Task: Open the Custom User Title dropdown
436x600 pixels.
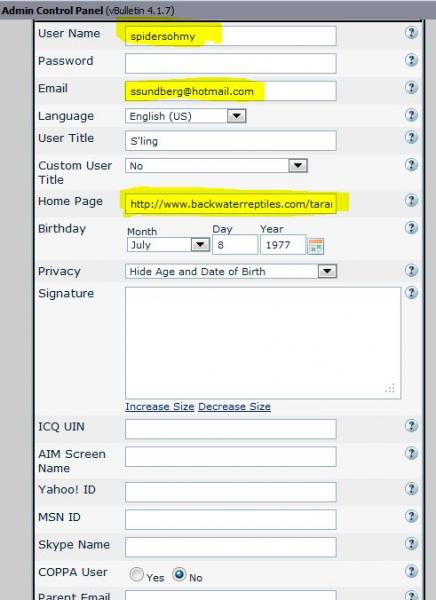Action: coord(216,166)
